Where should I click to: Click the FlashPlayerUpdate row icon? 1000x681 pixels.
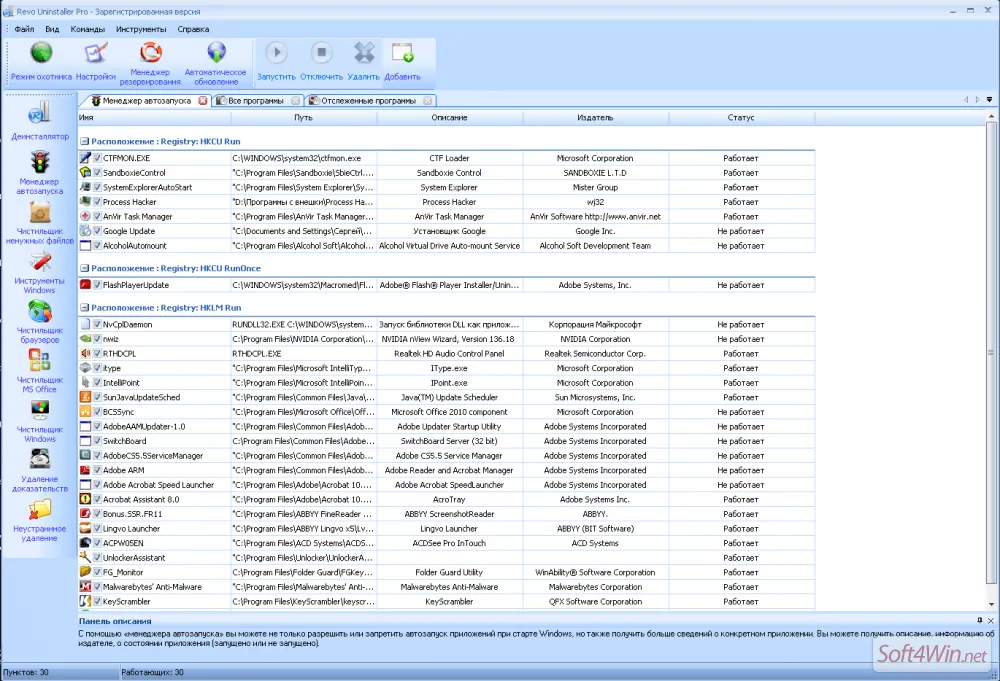(85, 285)
